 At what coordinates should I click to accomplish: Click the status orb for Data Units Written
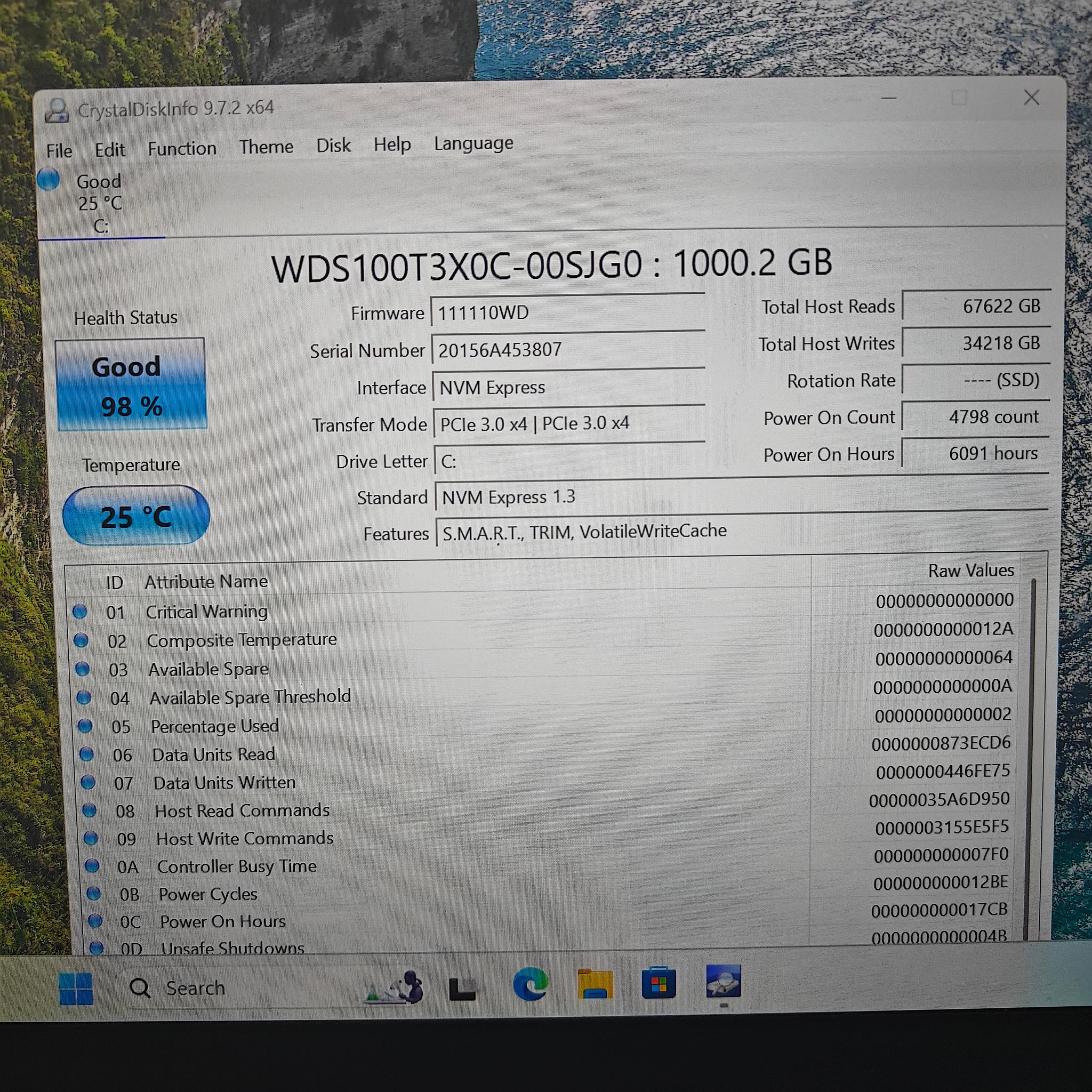pos(87,782)
